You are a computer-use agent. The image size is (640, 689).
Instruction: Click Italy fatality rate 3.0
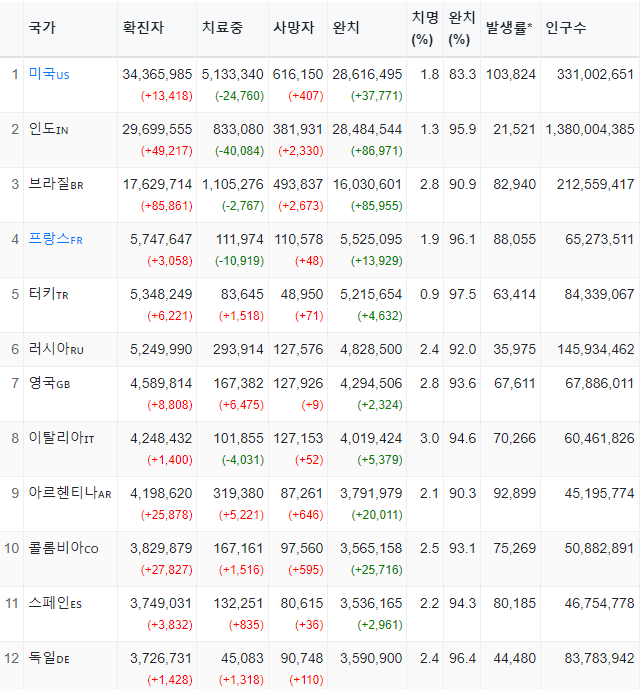[x=429, y=438]
